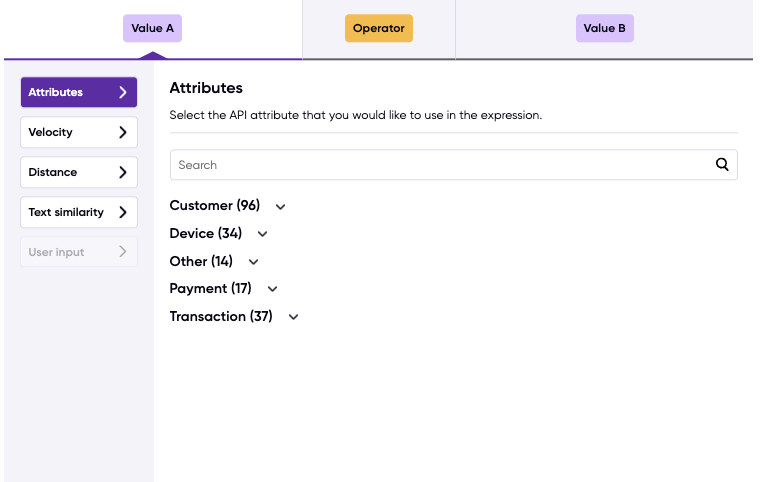Click the arrow icon on Attributes

[x=123, y=92]
